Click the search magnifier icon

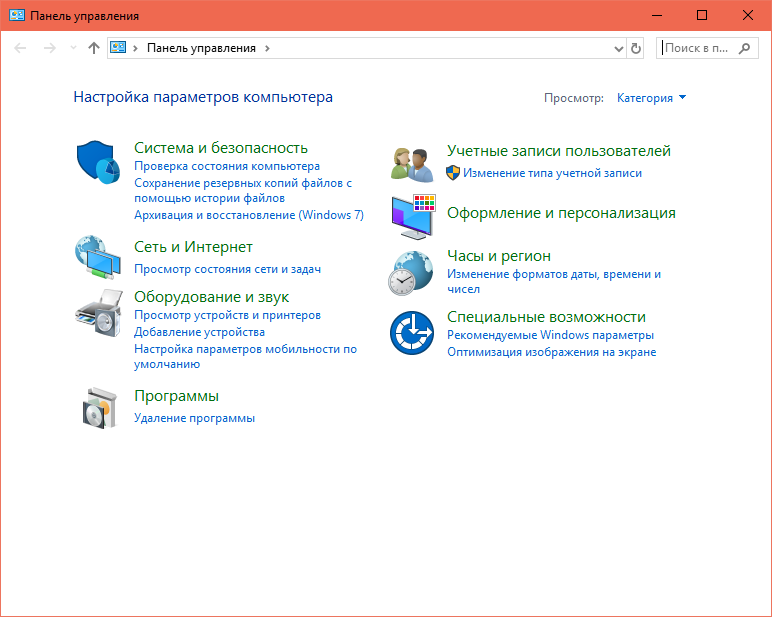pyautogui.click(x=744, y=48)
